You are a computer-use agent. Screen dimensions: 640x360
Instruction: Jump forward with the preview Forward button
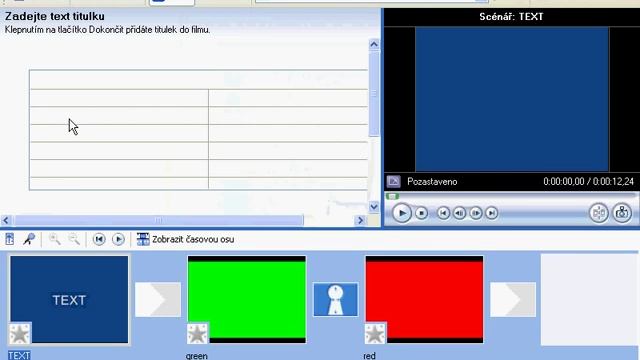(492, 213)
